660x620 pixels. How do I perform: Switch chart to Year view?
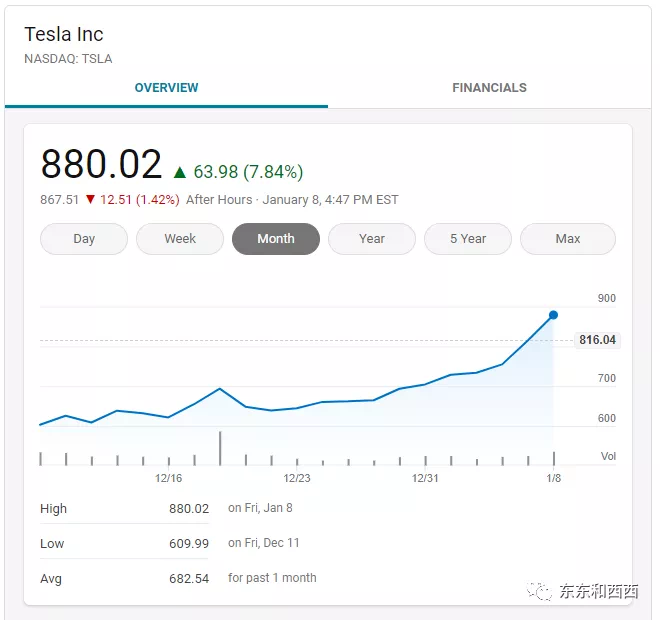click(372, 239)
